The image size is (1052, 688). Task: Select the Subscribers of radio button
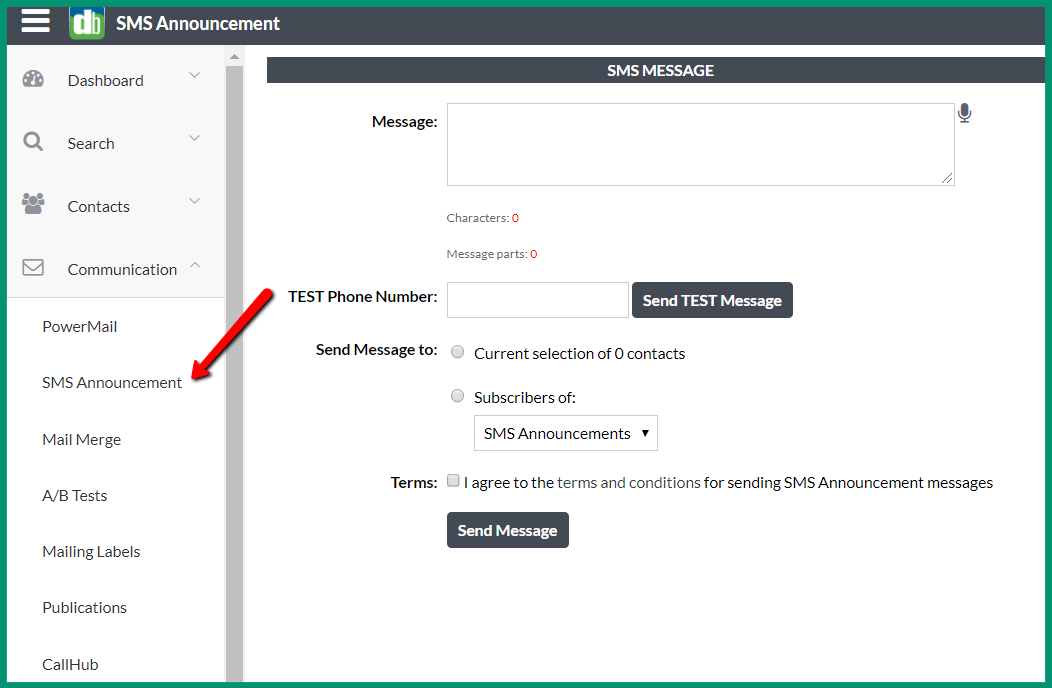(x=458, y=396)
